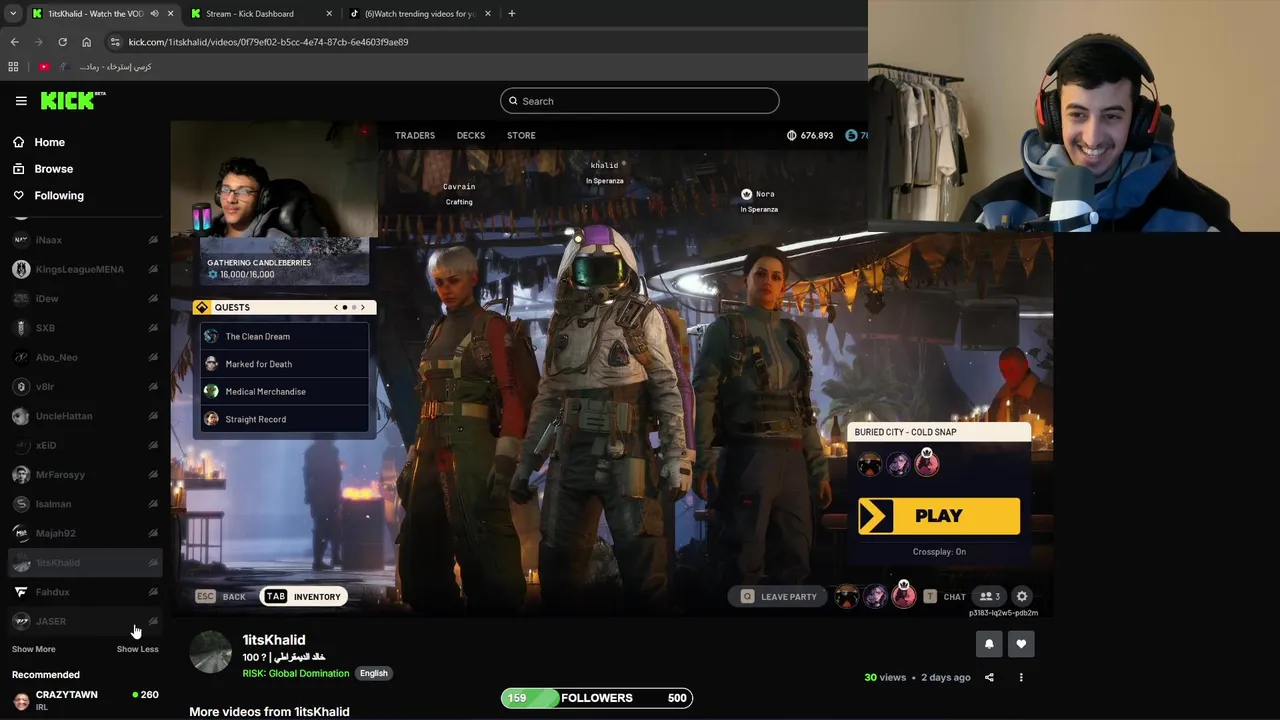Click the BACK button in game

click(221, 597)
